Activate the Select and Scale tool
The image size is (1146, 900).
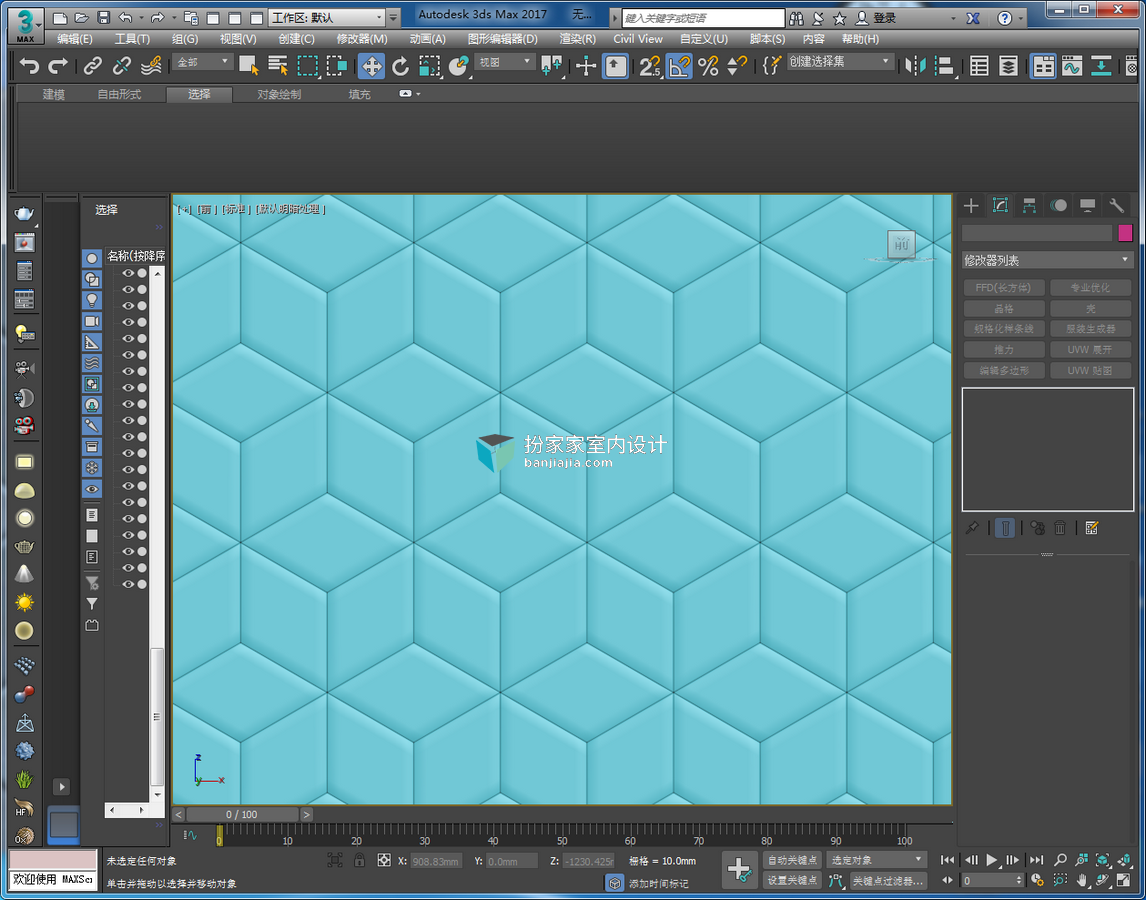coord(430,67)
